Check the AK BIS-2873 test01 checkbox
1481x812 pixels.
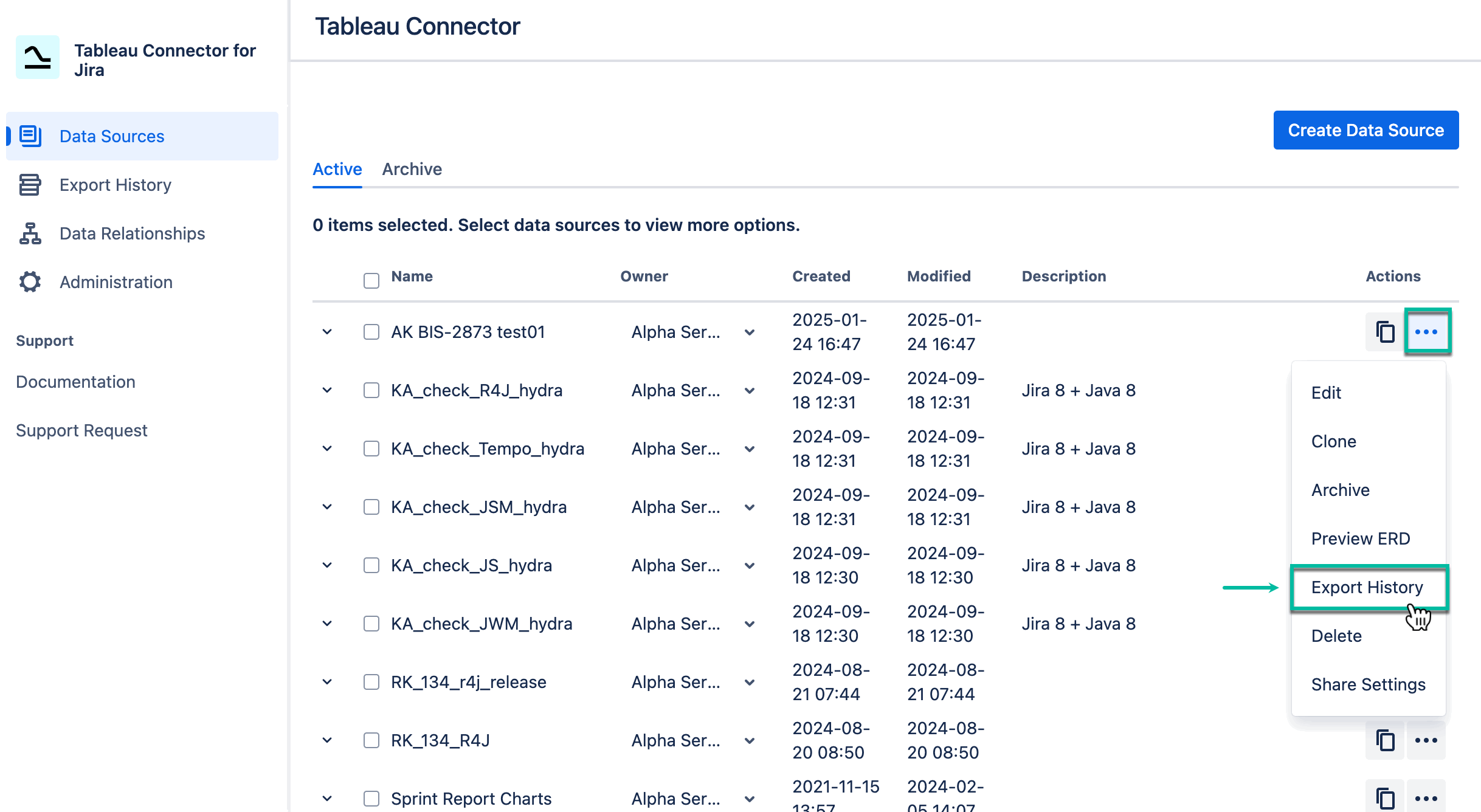(371, 332)
